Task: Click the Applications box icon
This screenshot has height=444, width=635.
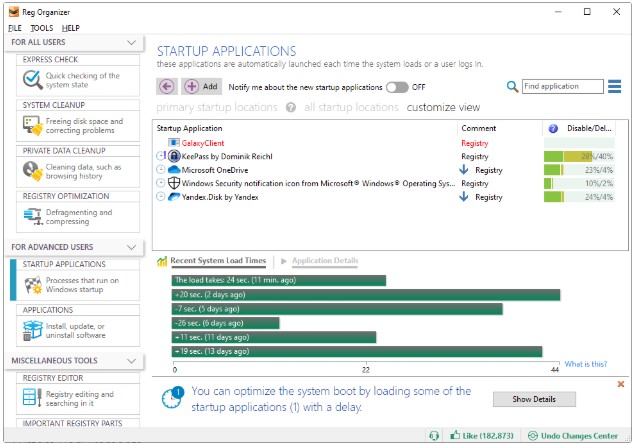Action: click(x=31, y=332)
